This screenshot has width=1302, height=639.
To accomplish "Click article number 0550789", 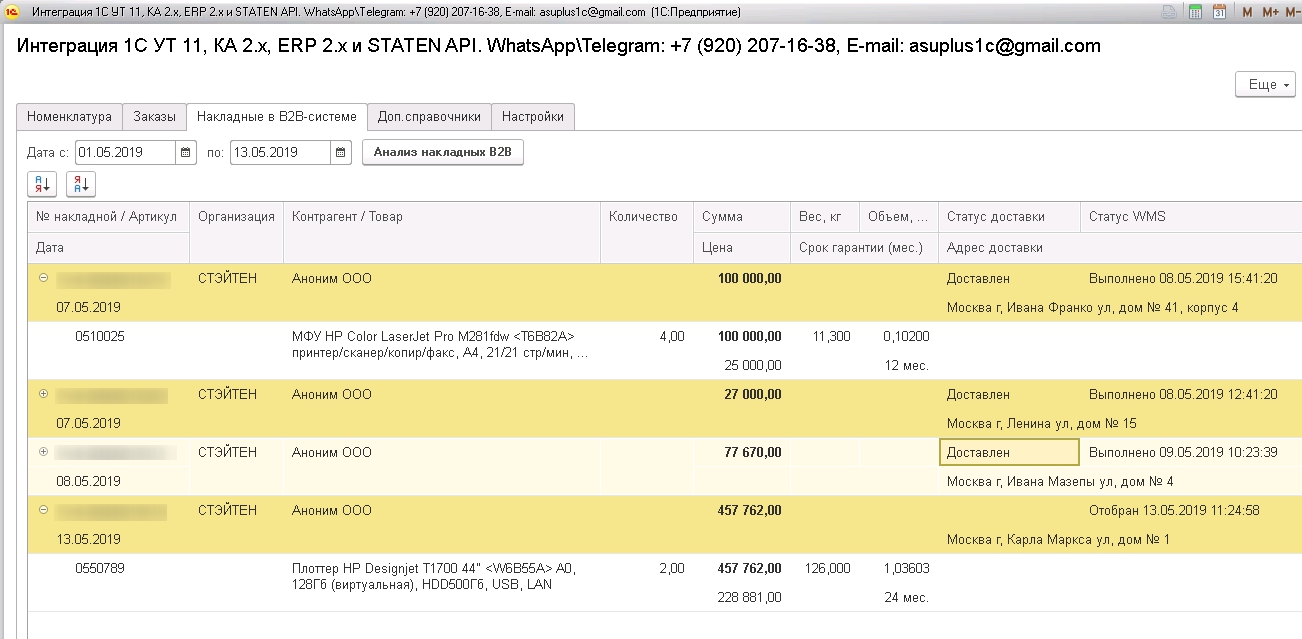I will 100,568.
